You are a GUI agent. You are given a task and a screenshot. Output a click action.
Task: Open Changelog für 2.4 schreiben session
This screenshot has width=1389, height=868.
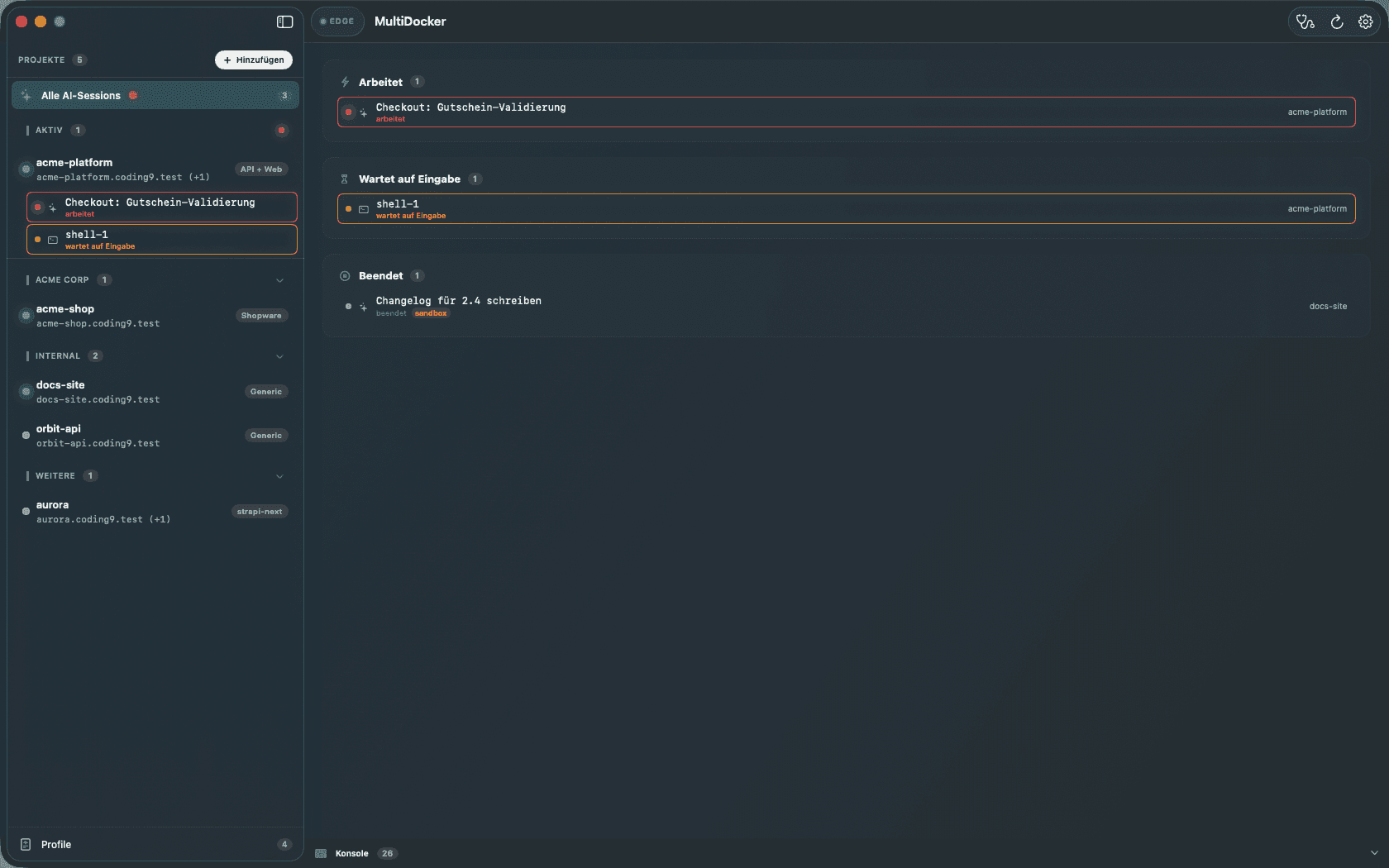click(x=847, y=306)
